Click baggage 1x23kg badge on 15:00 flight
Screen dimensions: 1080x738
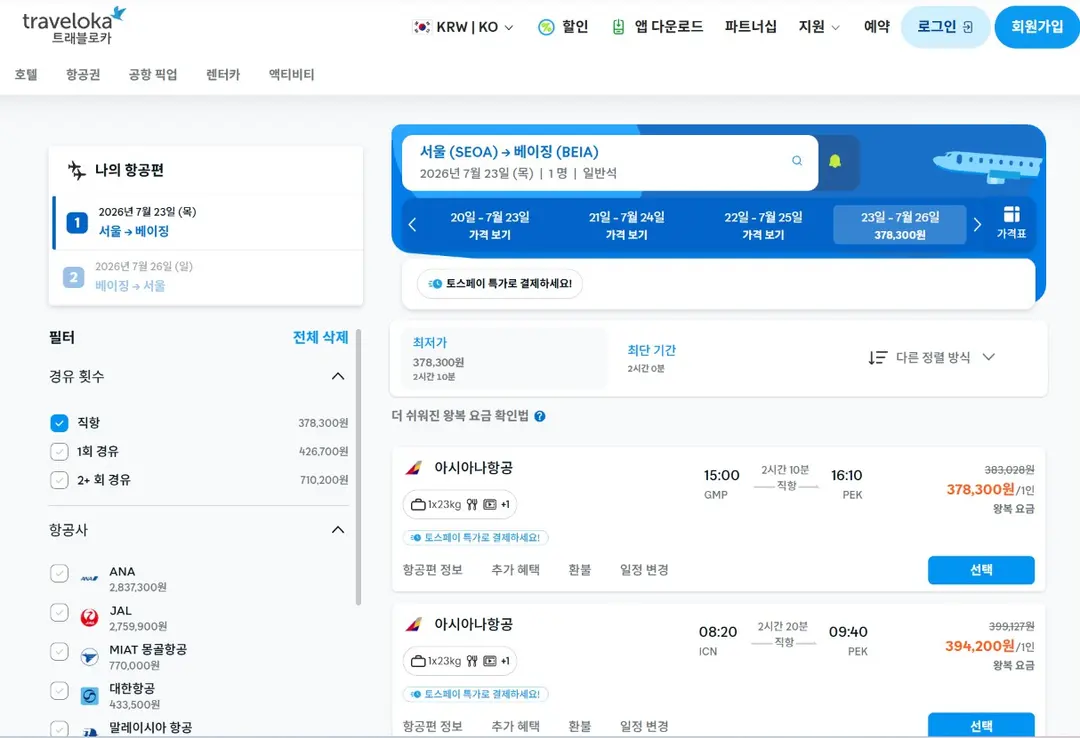[x=459, y=504]
